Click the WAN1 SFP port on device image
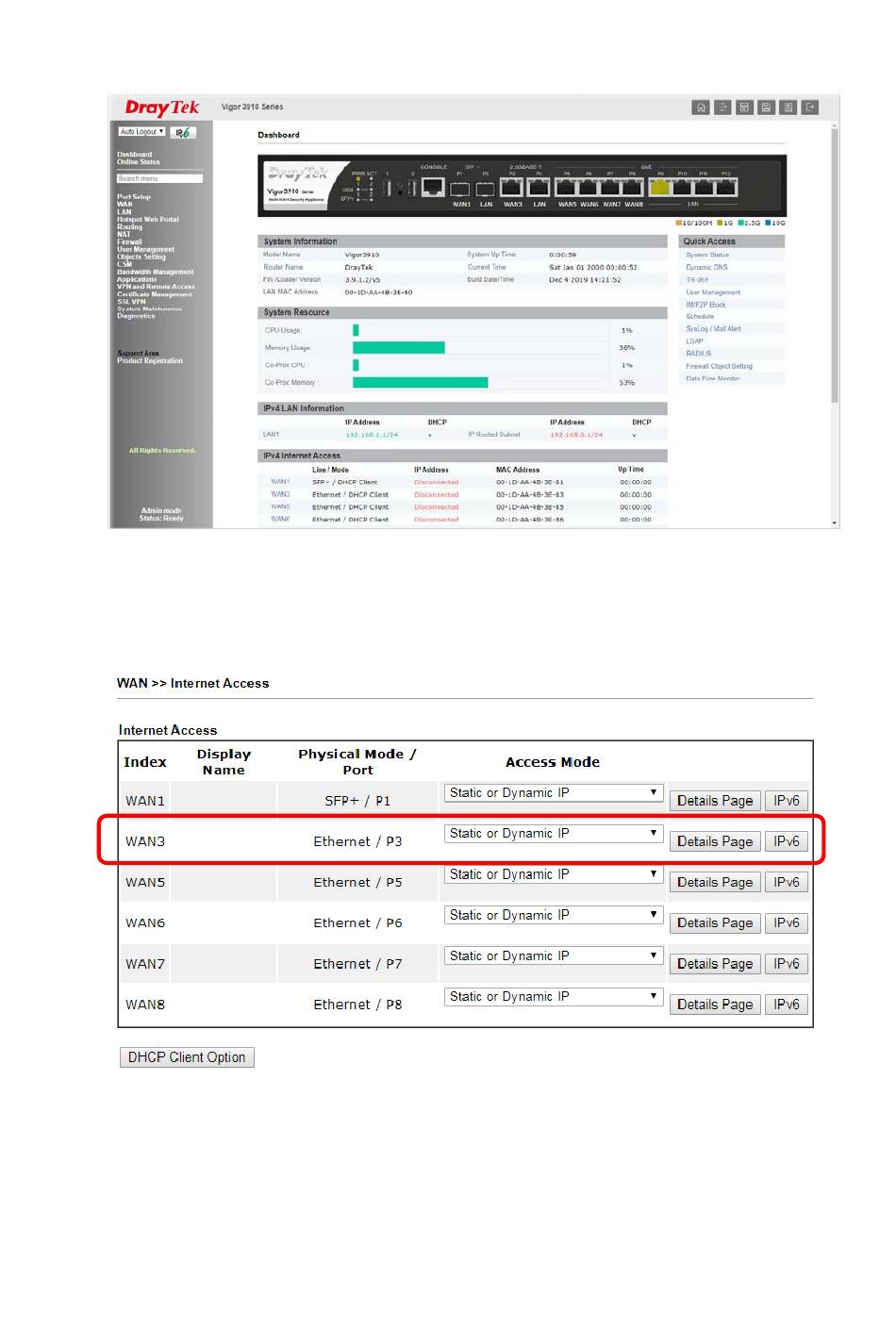Viewport: 896px width, 1329px height. click(460, 189)
